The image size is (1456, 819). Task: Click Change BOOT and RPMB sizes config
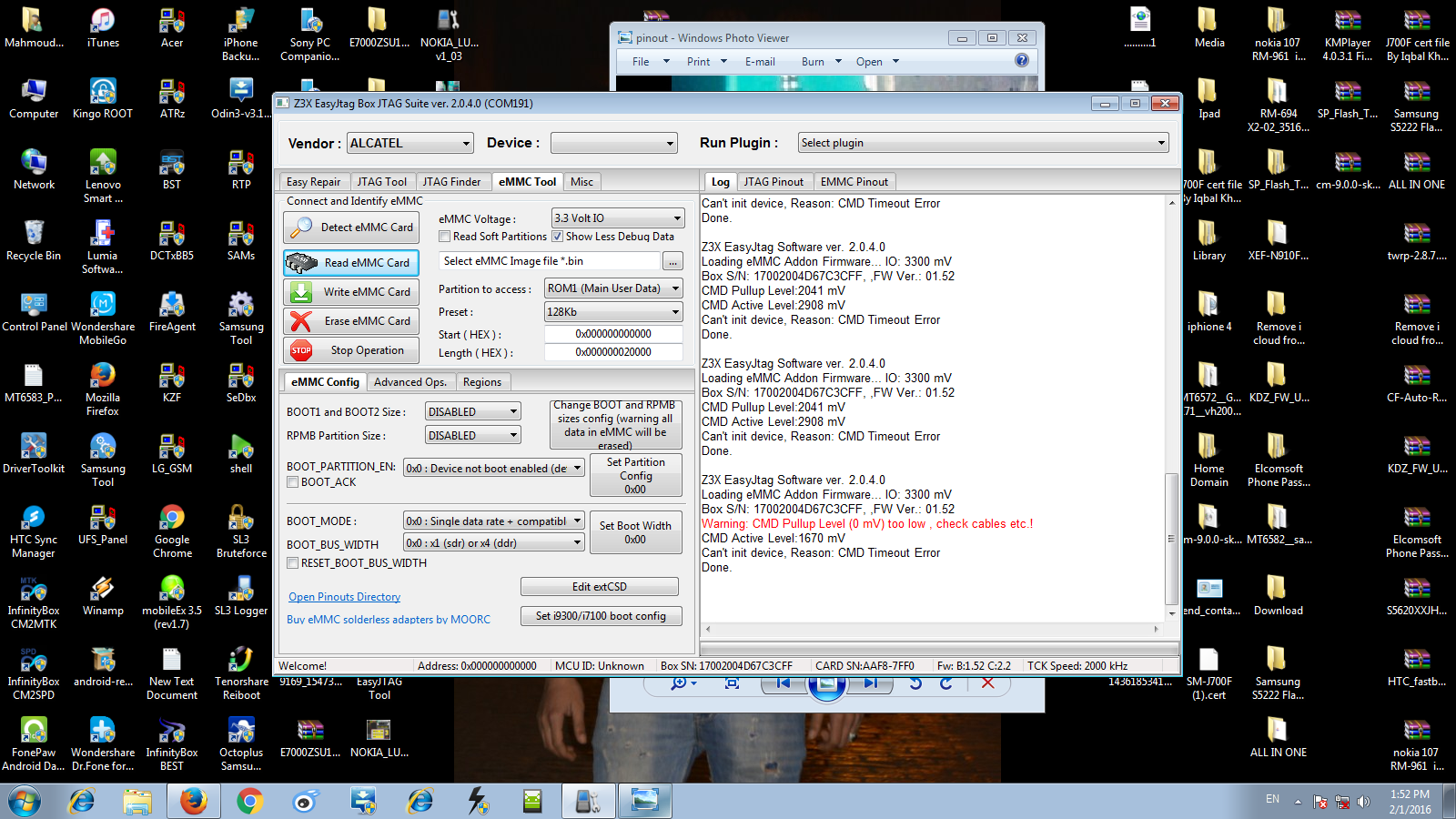pyautogui.click(x=615, y=425)
